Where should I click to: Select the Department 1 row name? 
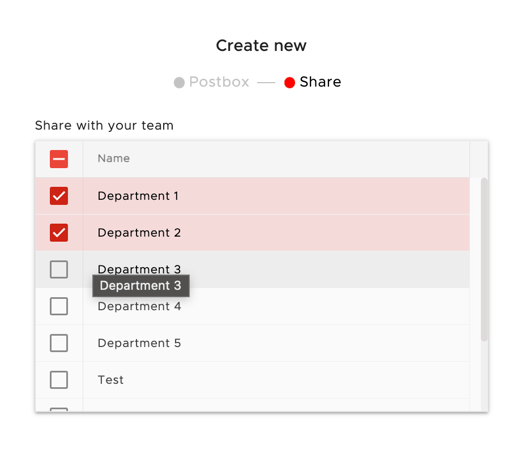(138, 196)
